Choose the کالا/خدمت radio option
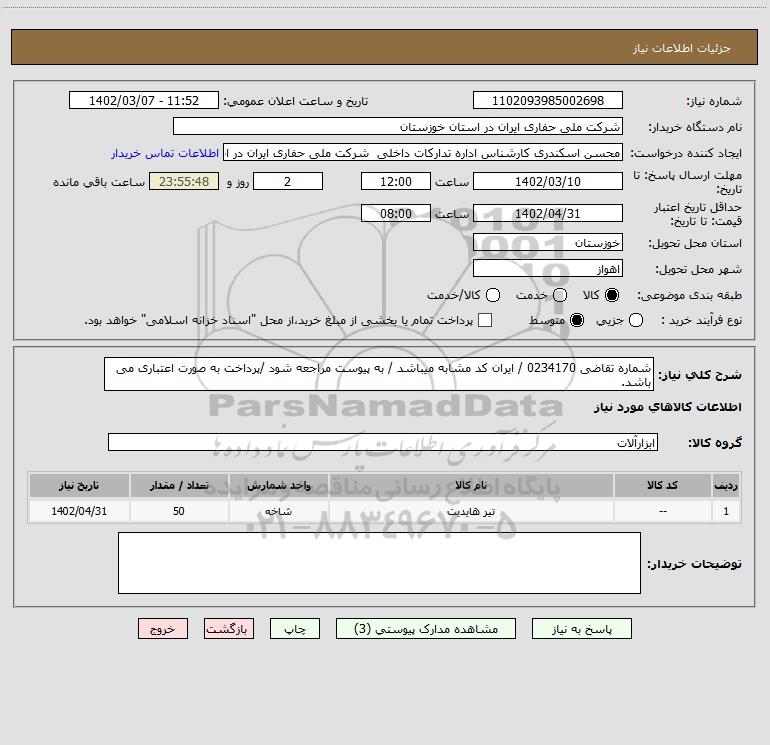The height and width of the screenshot is (745, 770). 490,295
